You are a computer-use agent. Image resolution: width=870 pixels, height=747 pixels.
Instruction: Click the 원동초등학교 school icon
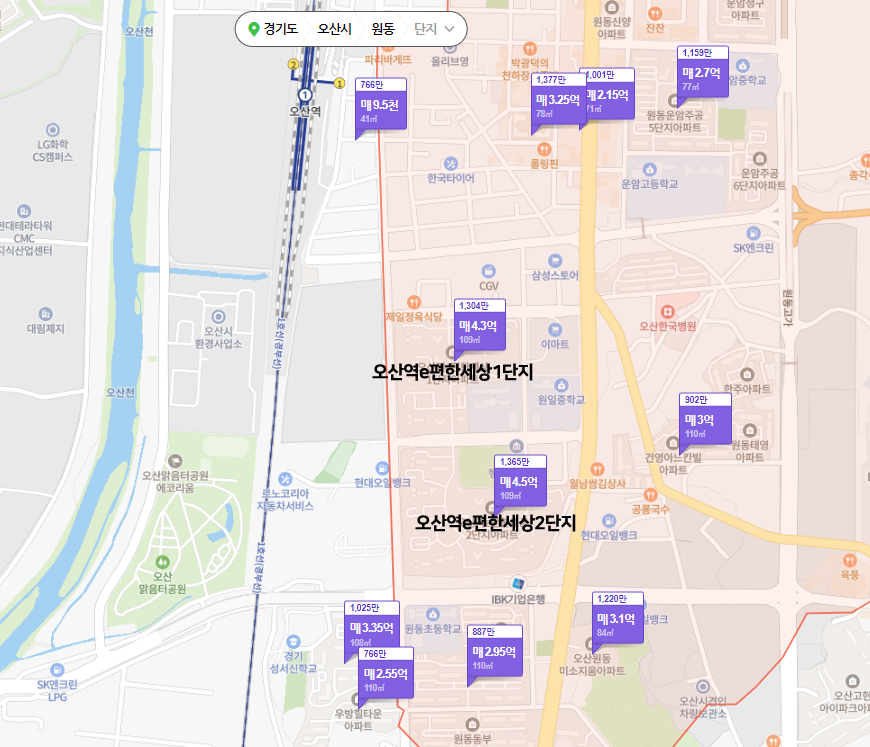[433, 614]
